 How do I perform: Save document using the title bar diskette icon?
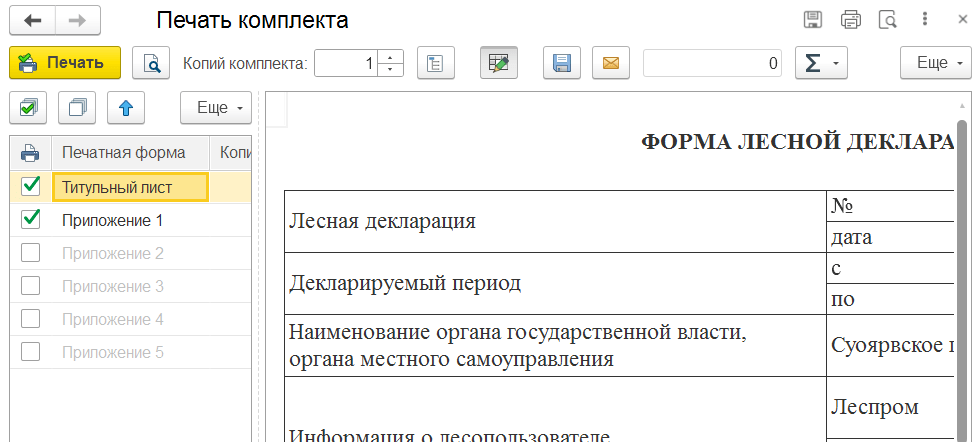(812, 20)
